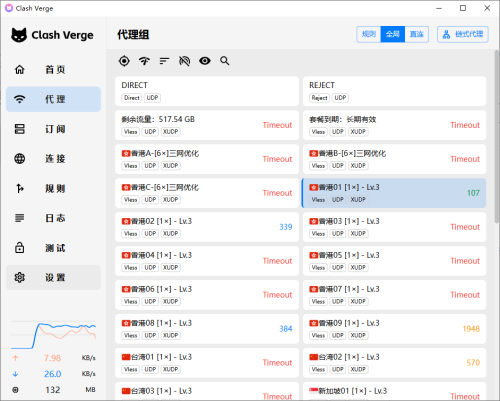500x401 pixels.
Task: Click the lock icon beside 测试
Action: pos(20,248)
